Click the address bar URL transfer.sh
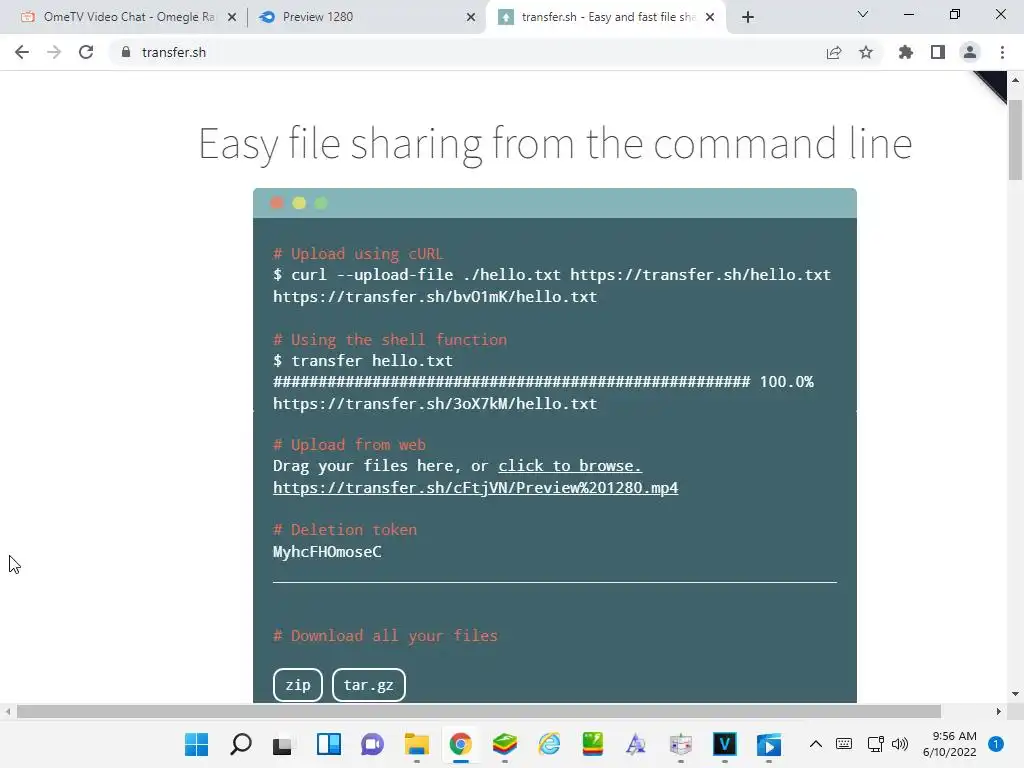The height and width of the screenshot is (768, 1024). [x=174, y=52]
